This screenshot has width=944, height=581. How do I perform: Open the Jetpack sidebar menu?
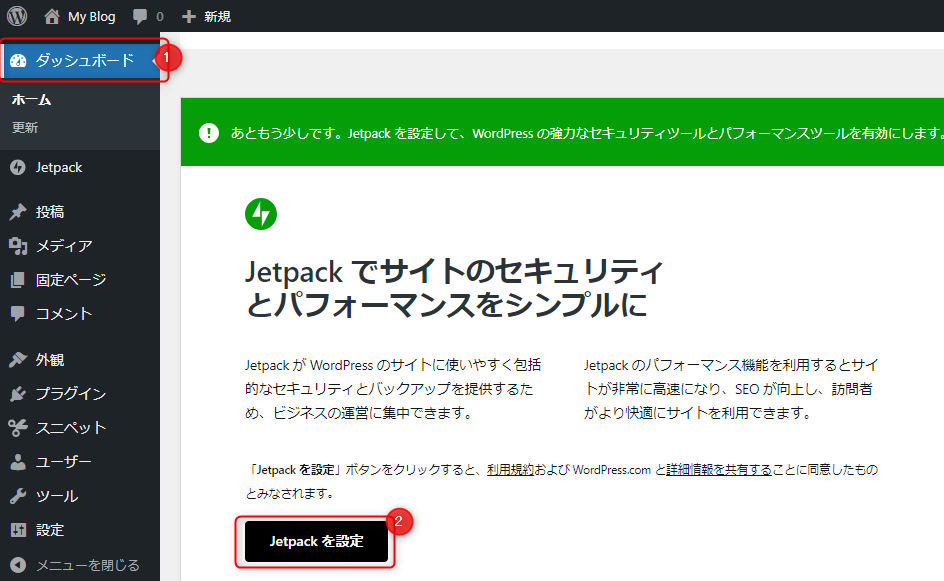tap(58, 167)
